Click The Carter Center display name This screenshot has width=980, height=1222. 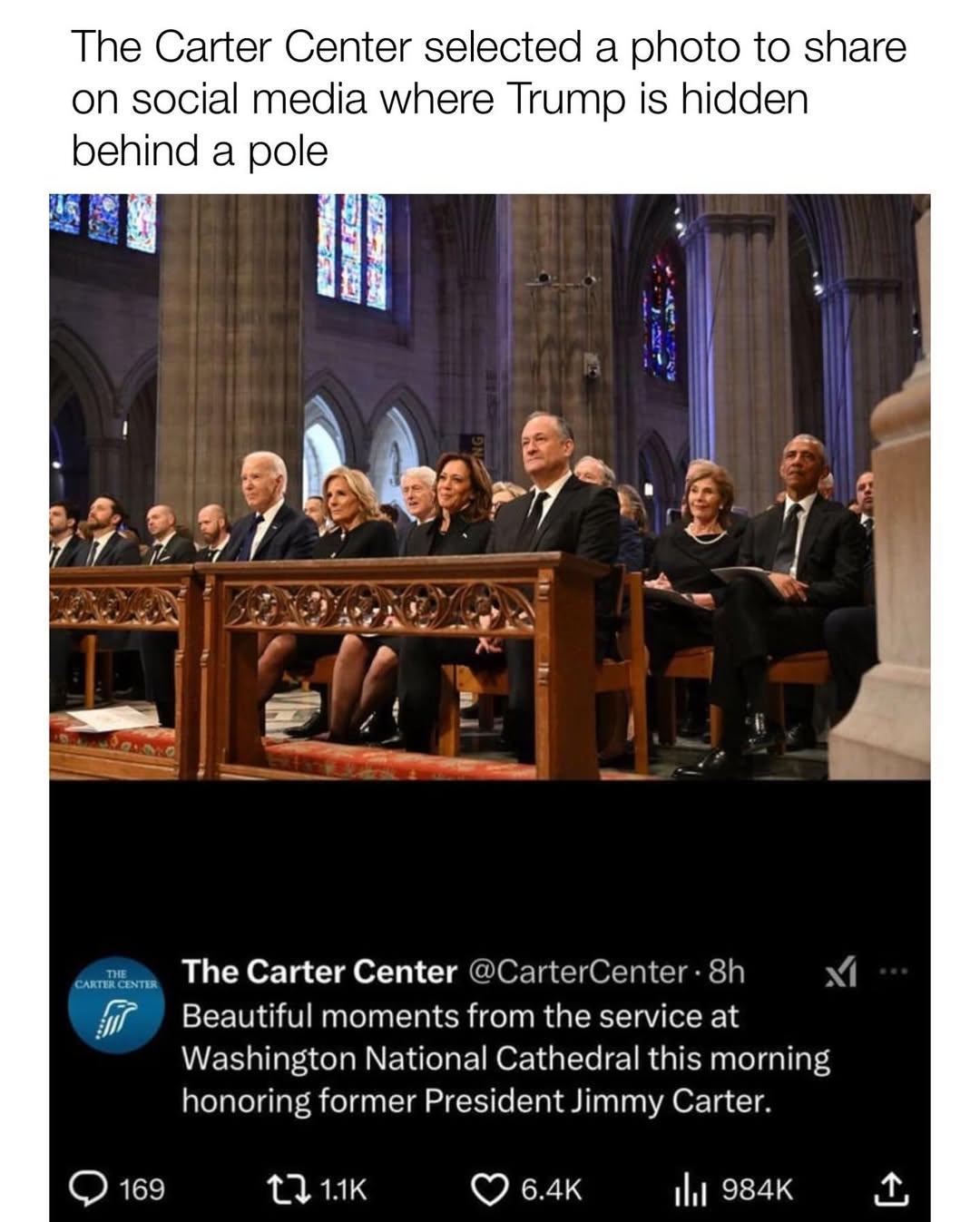tap(319, 972)
